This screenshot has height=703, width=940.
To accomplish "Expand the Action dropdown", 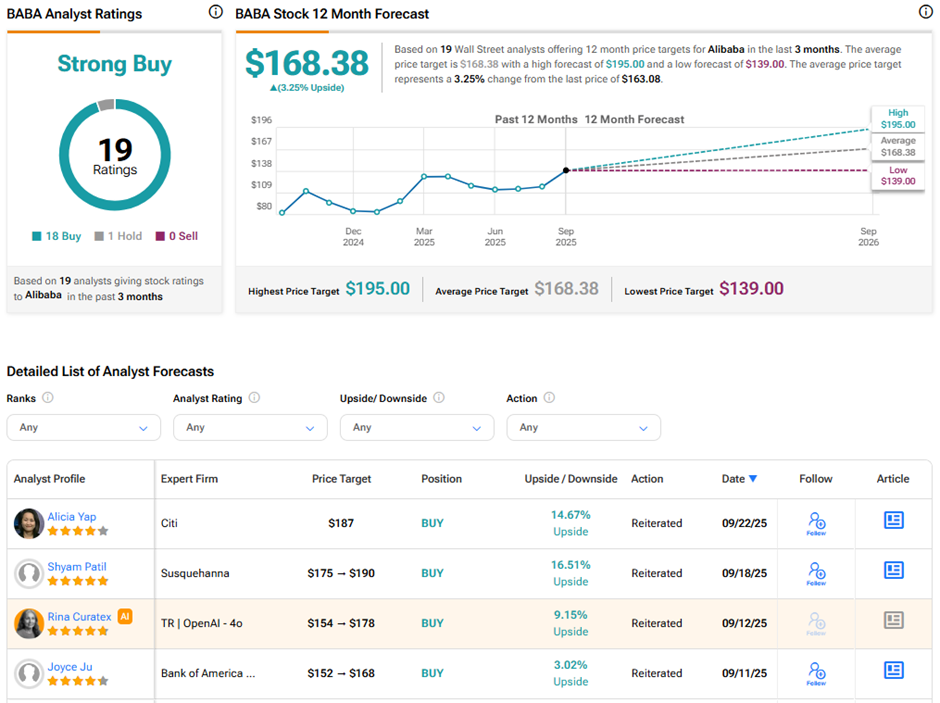I will click(583, 427).
